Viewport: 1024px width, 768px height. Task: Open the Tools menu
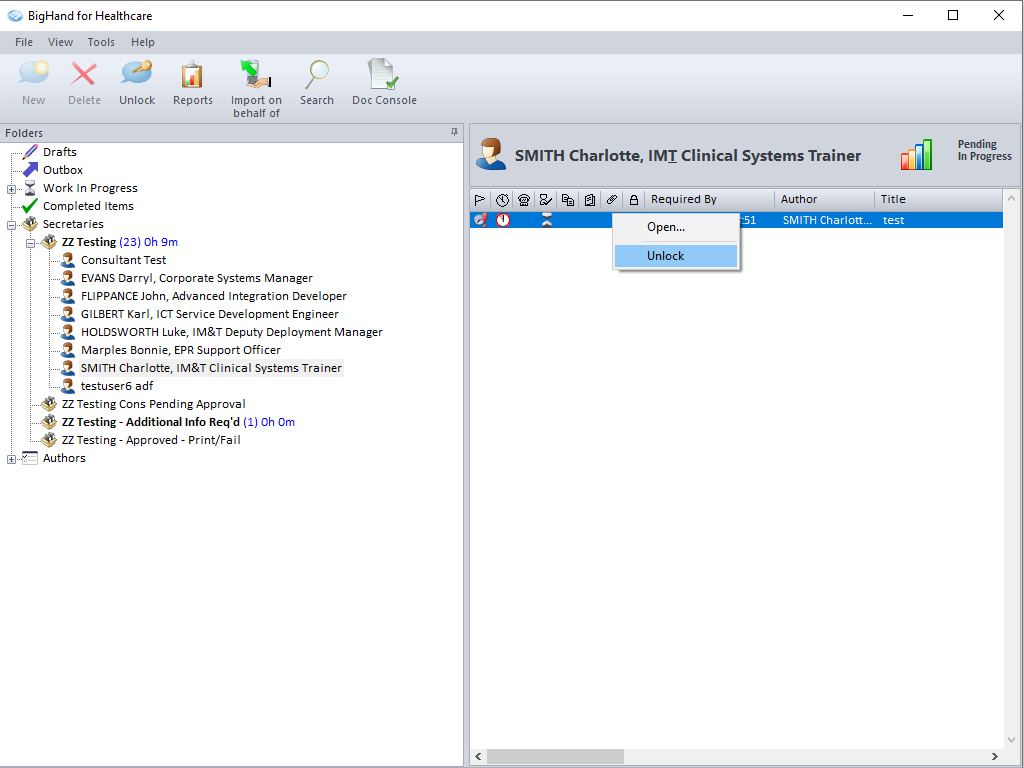pos(101,42)
